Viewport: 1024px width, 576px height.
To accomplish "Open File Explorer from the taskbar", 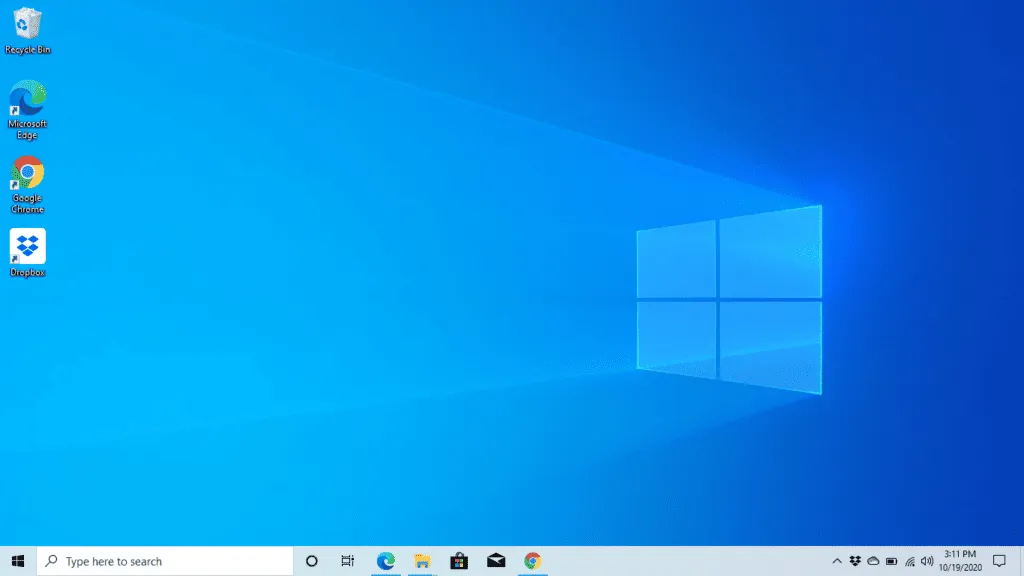I will point(422,561).
